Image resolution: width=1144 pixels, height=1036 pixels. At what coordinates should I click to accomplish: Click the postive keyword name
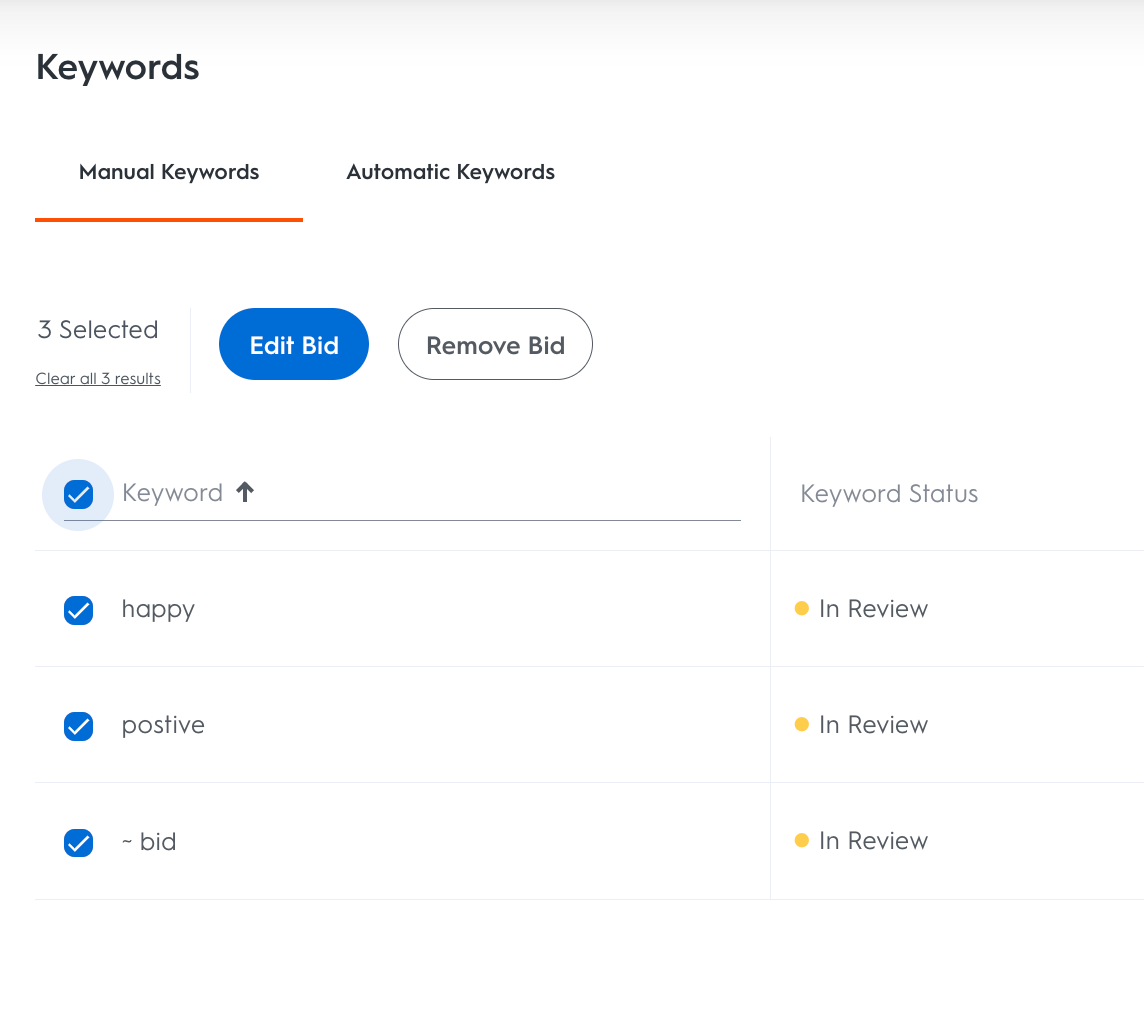pyautogui.click(x=163, y=725)
